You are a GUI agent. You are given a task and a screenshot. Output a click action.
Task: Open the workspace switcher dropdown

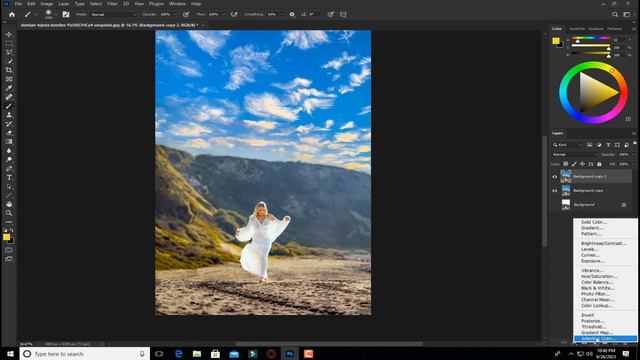tap(627, 14)
